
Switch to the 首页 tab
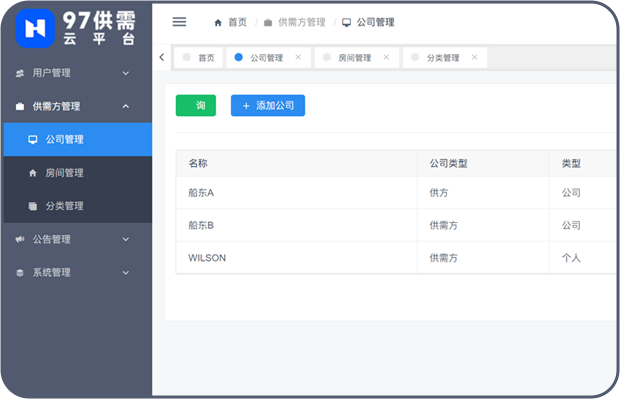[x=198, y=58]
